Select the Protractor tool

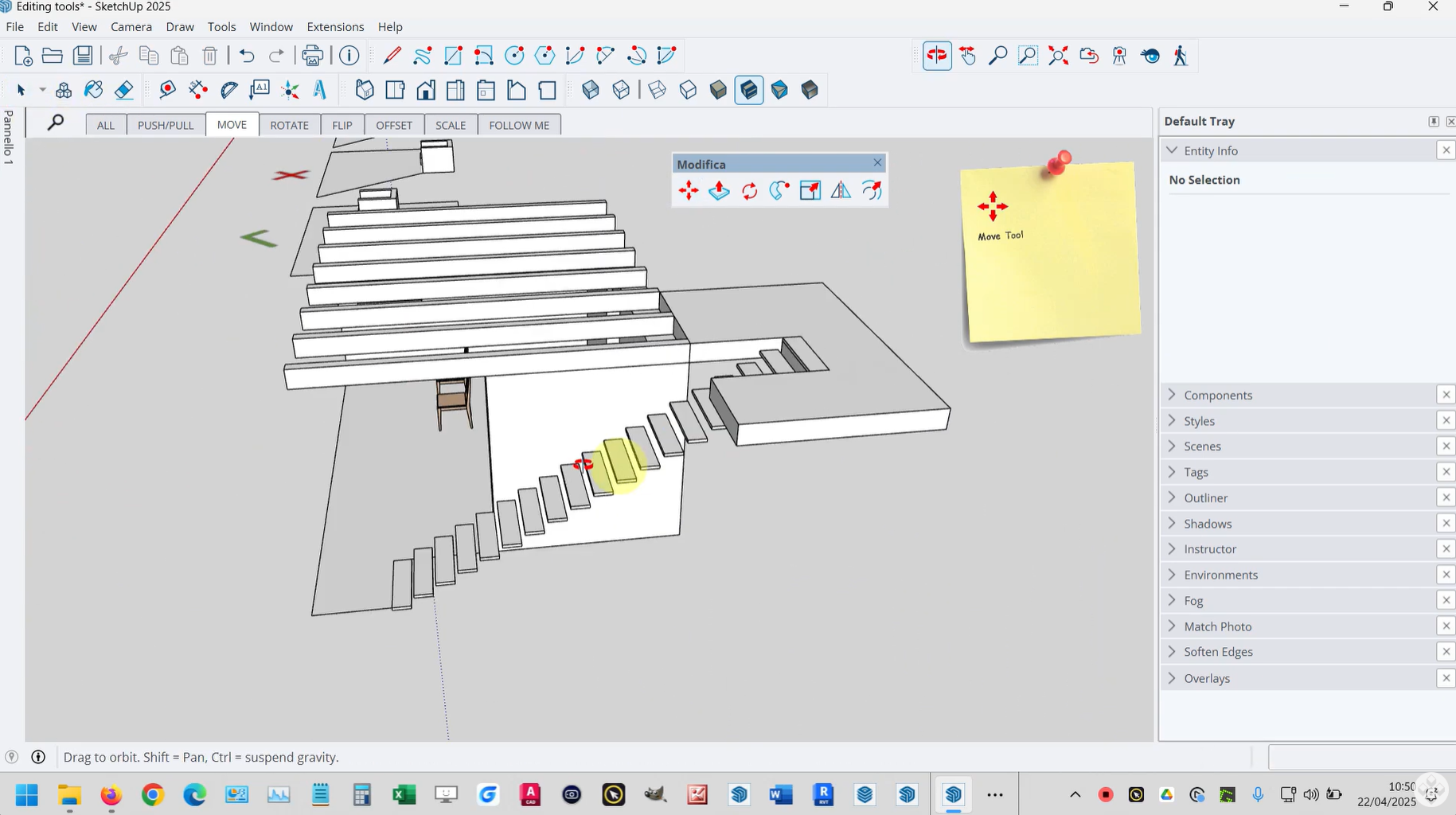[229, 90]
